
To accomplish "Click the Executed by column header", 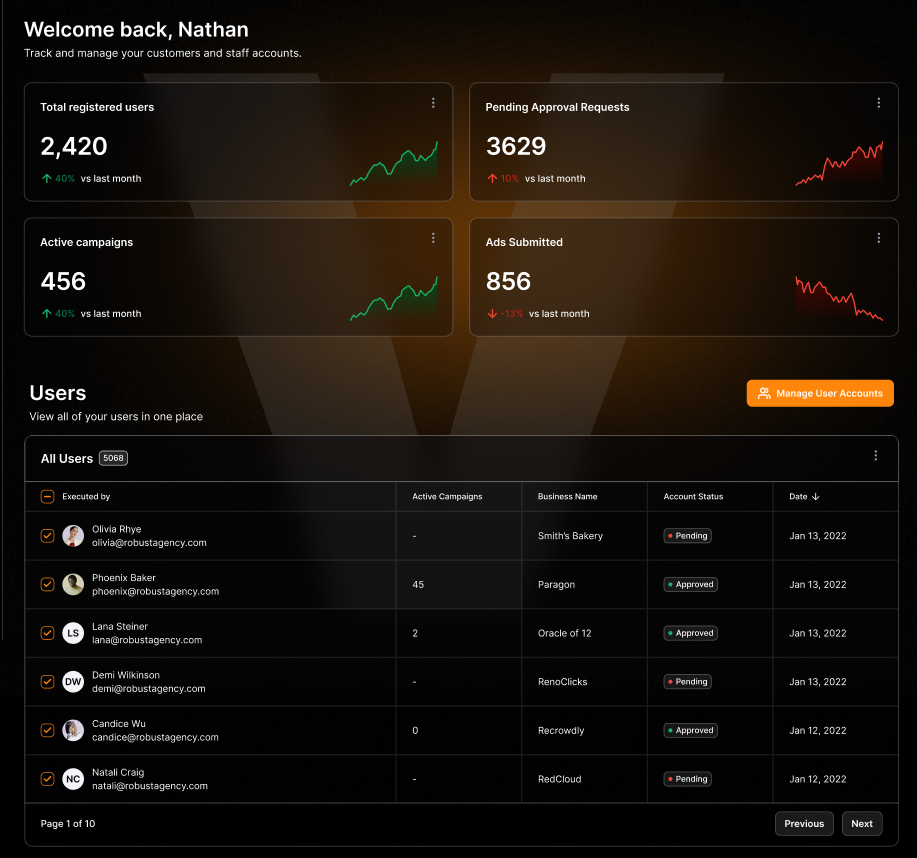I will pos(86,497).
